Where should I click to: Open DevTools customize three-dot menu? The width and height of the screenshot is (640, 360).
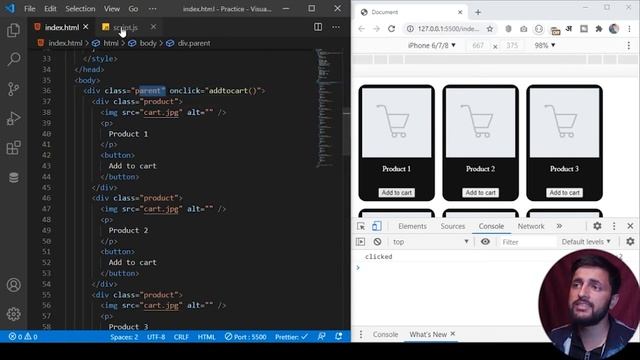(x=614, y=226)
